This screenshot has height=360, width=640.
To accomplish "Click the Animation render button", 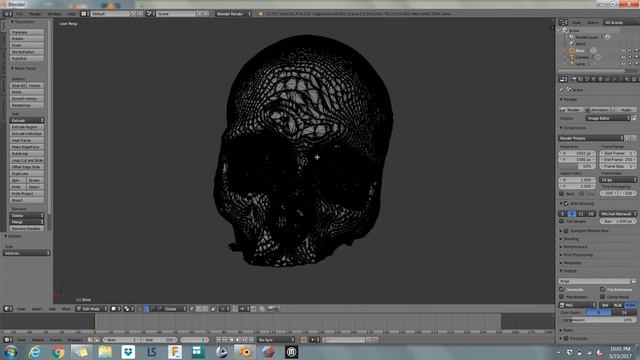I will pos(597,110).
